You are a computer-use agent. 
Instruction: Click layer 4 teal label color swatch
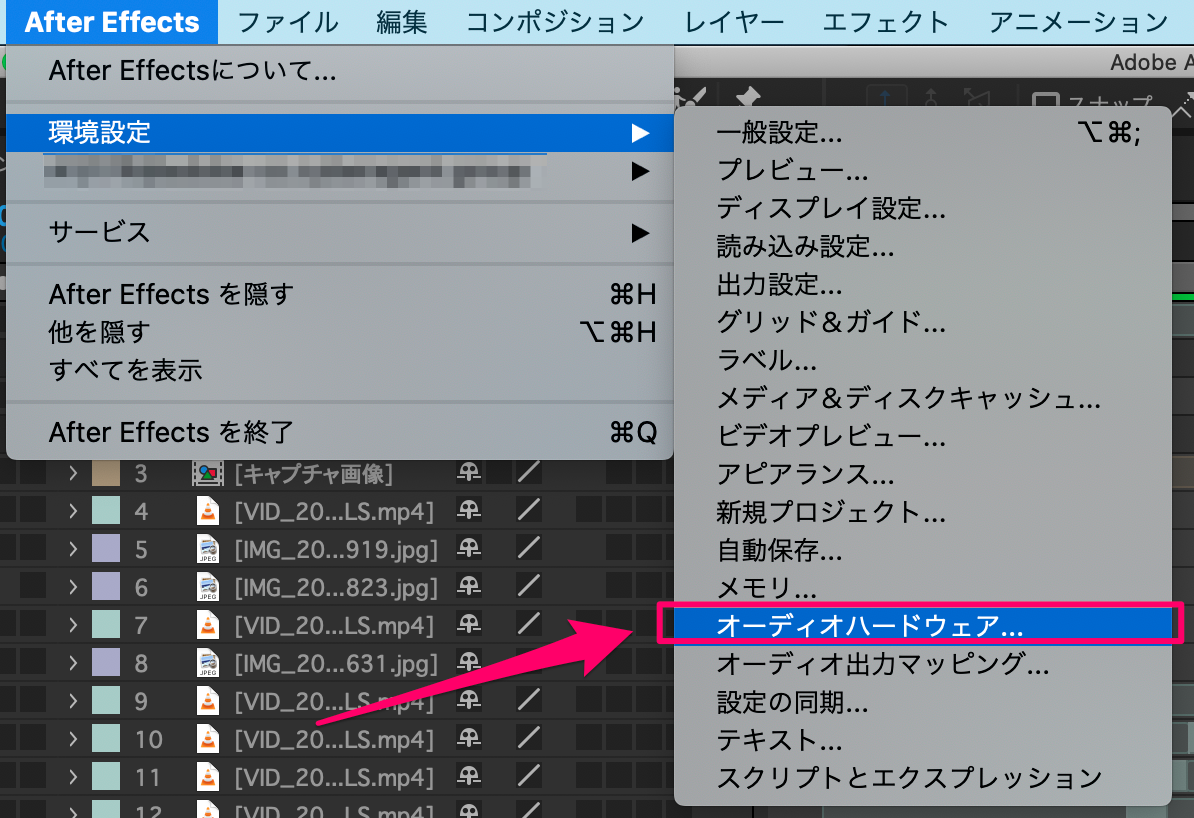tap(106, 510)
